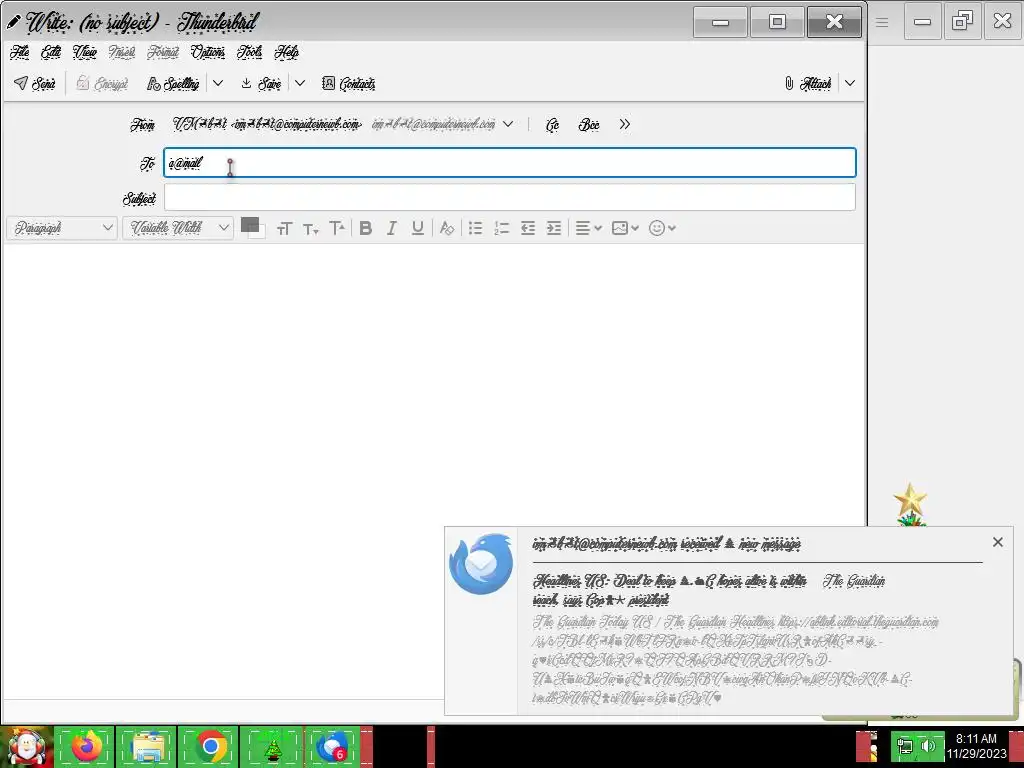This screenshot has width=1024, height=768.
Task: Click the Encrypt lock icon
Action: pos(82,83)
